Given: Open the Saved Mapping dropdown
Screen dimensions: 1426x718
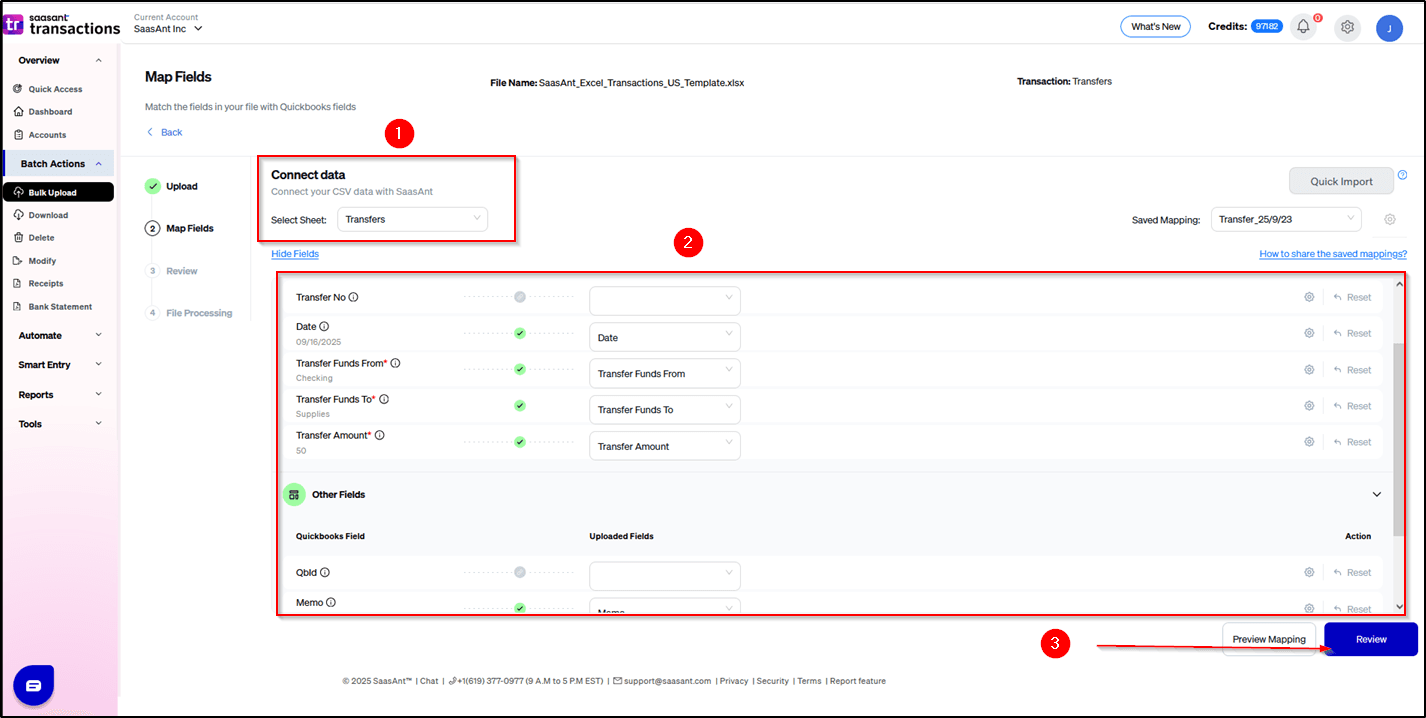Looking at the screenshot, I should point(1285,219).
